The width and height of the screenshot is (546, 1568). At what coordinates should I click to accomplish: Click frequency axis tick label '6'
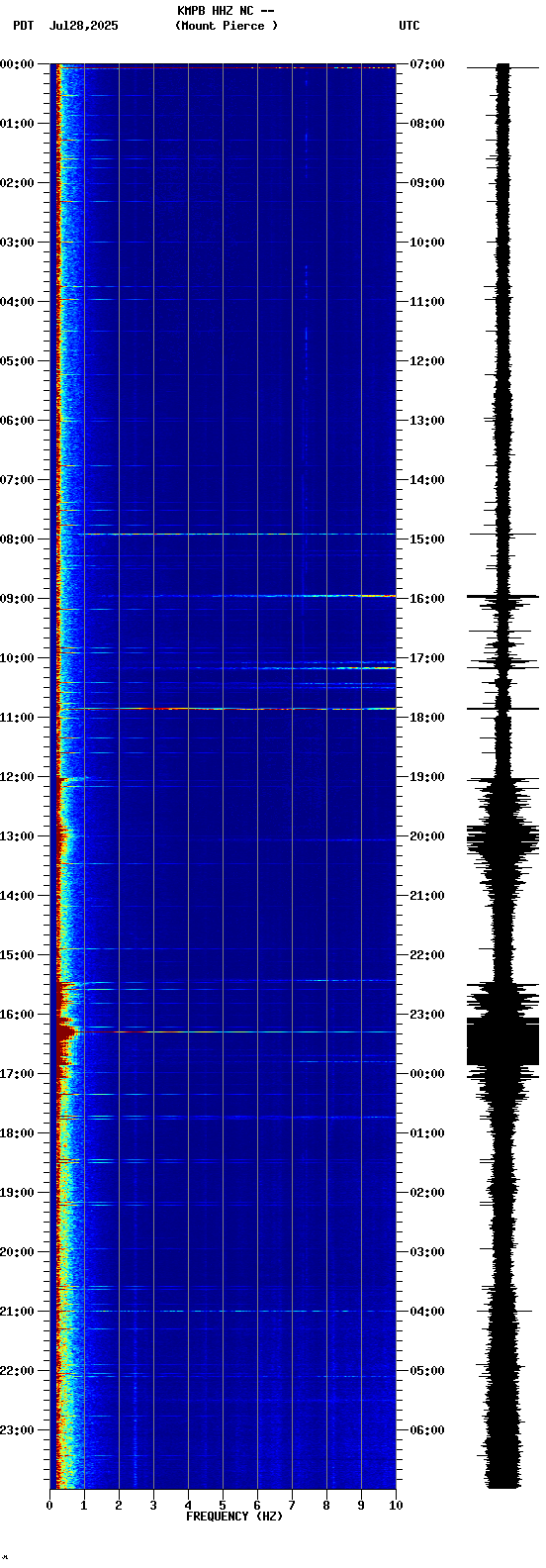[x=257, y=1506]
